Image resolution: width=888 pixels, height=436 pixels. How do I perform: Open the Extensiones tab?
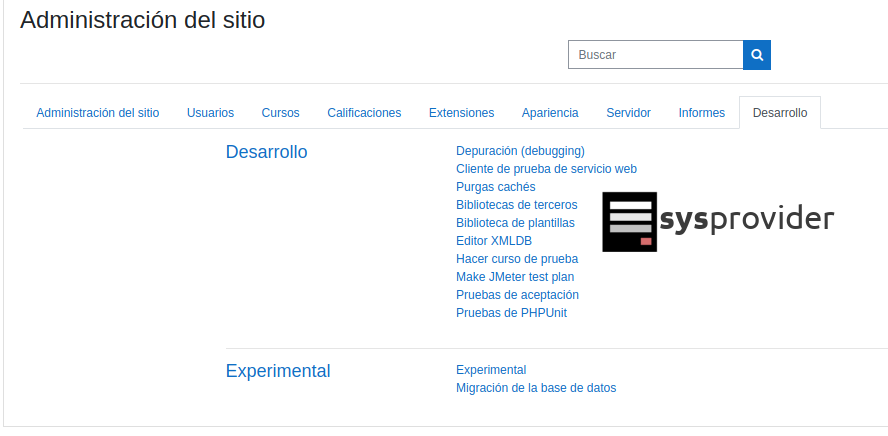tap(461, 113)
